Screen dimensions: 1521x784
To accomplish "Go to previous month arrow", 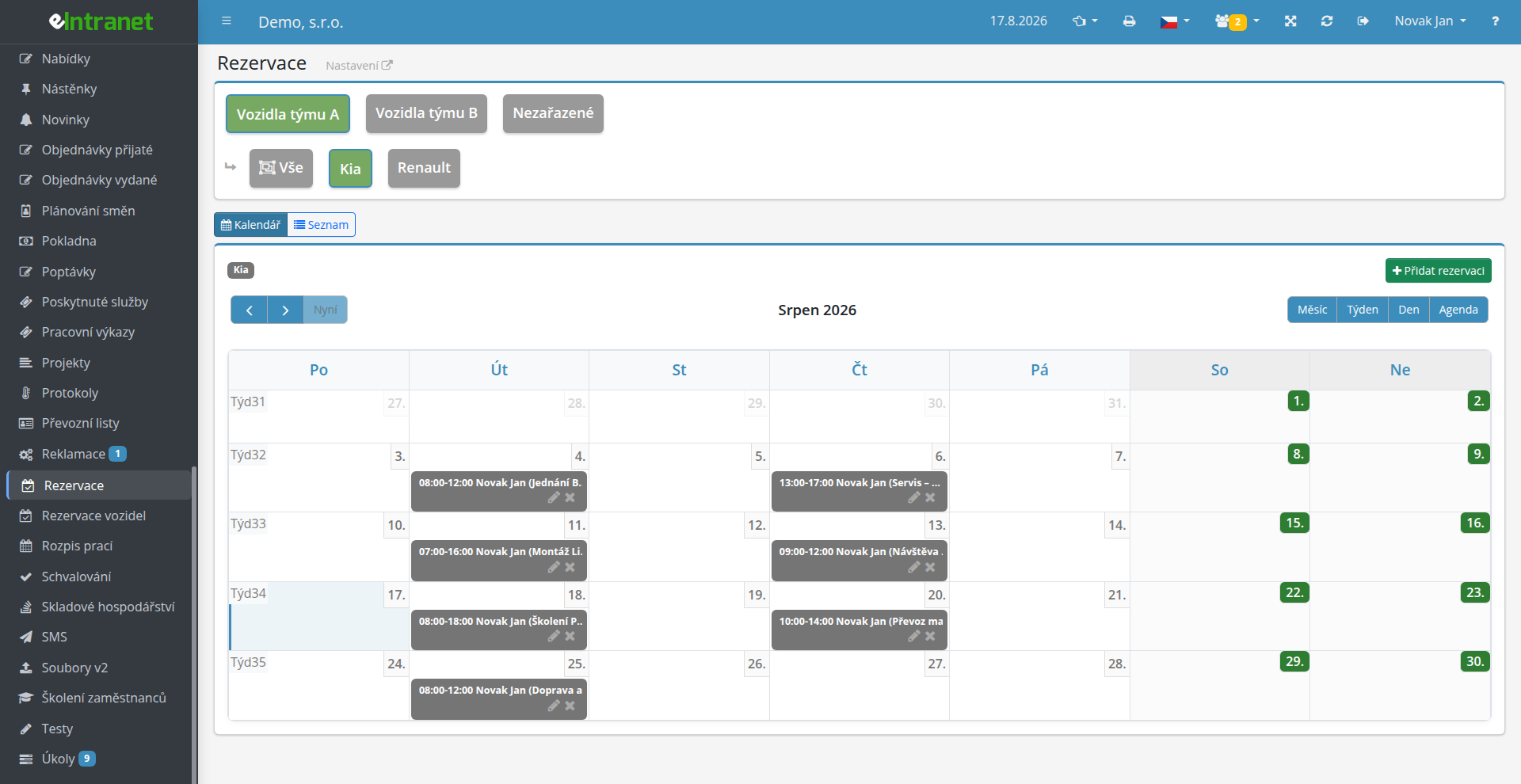I will point(250,310).
